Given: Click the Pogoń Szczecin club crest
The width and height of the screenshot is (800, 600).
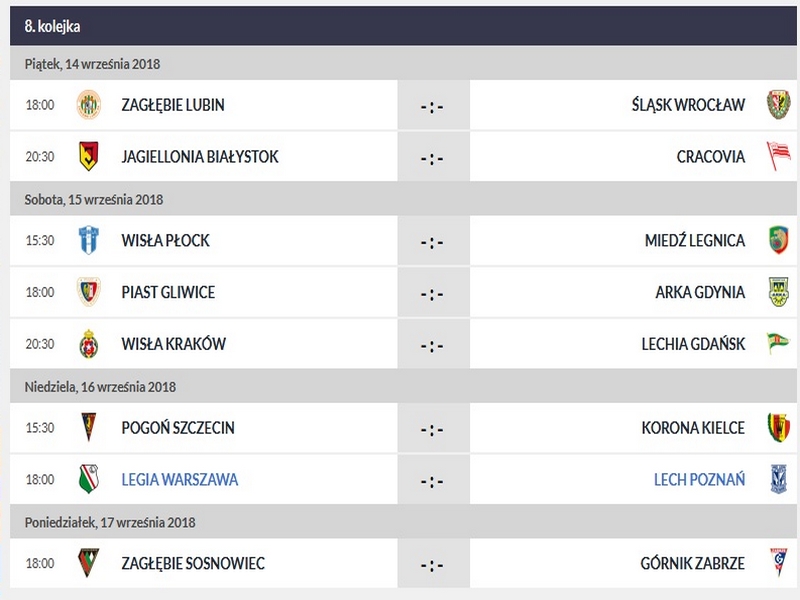Looking at the screenshot, I should click(x=89, y=428).
